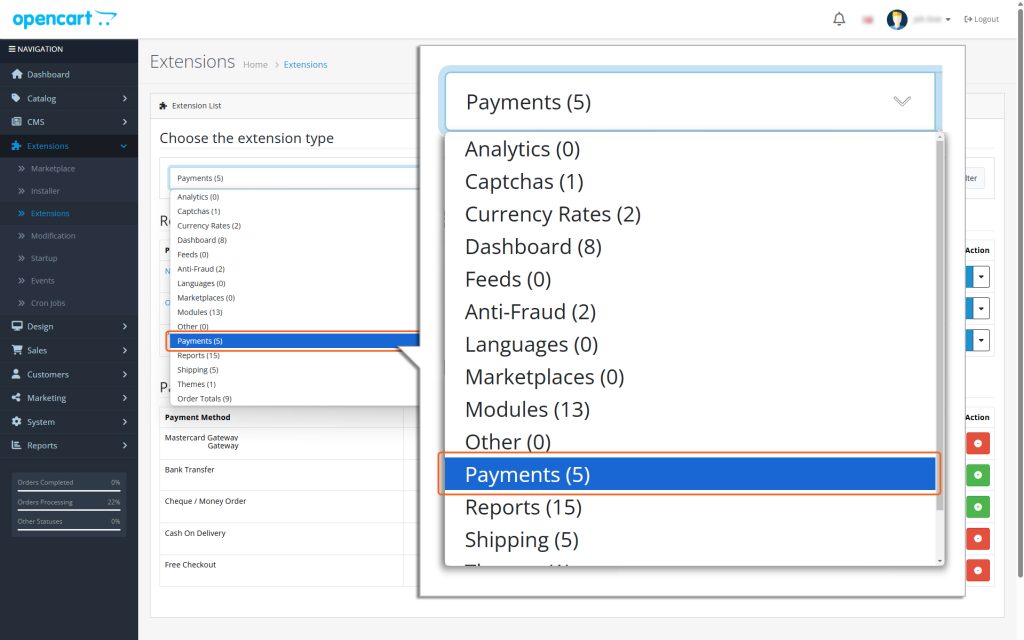Click the Extensions puzzle icon in sidebar

[x=16, y=146]
